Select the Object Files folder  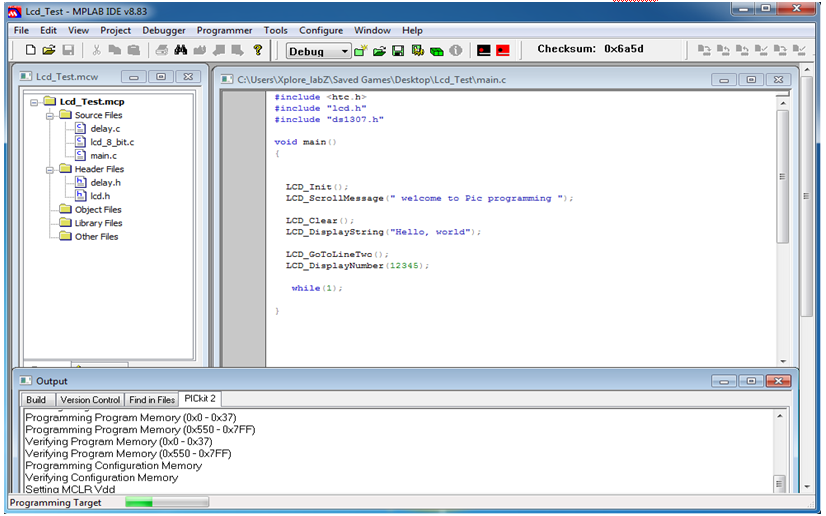(98, 210)
